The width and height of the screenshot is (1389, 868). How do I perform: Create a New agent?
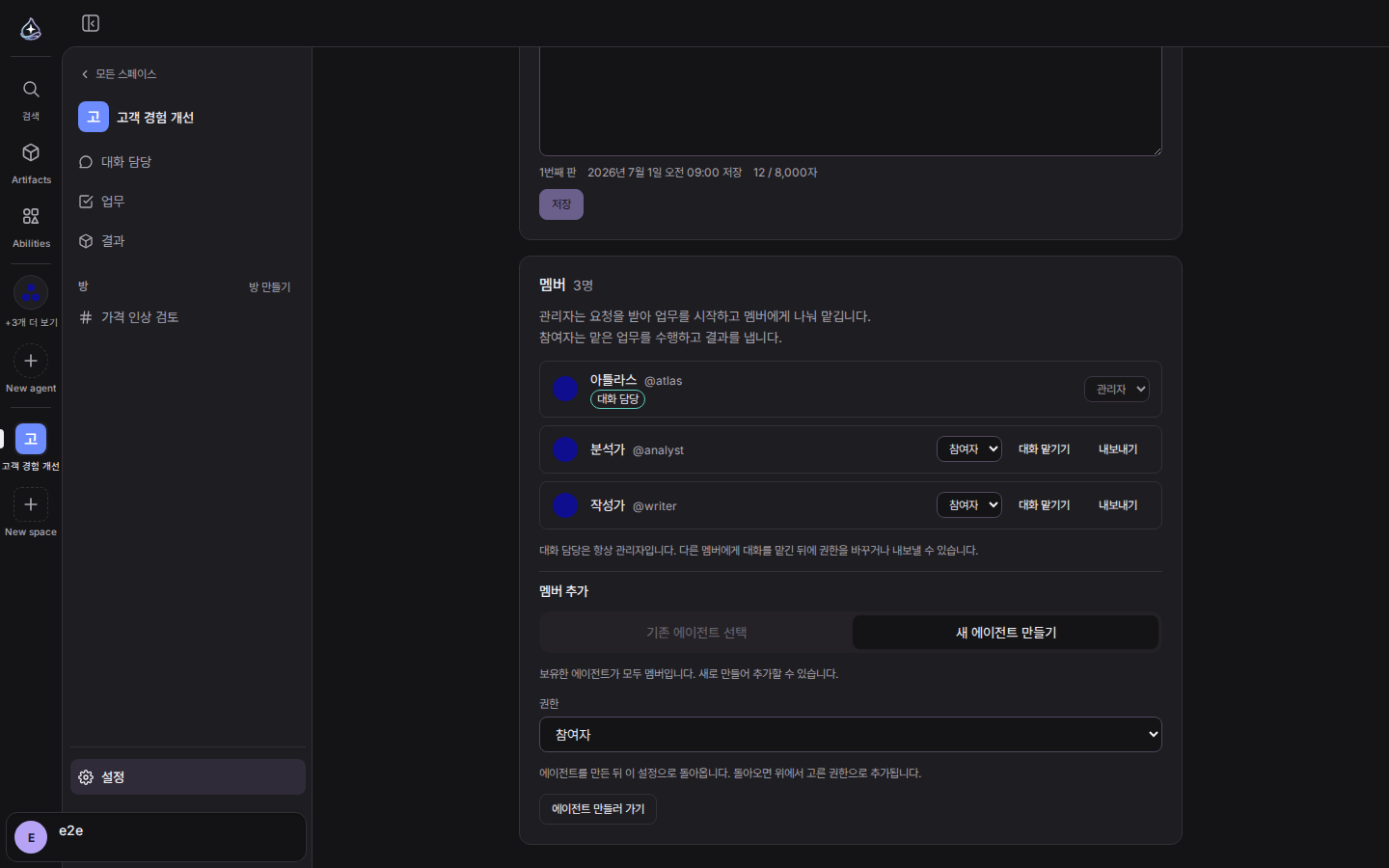coord(31,369)
